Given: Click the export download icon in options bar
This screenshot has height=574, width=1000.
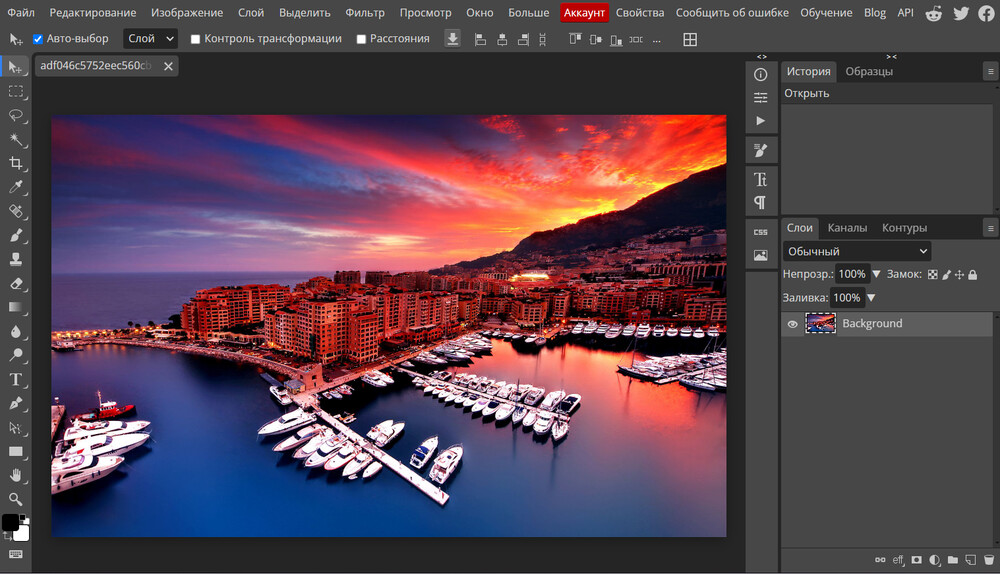Looking at the screenshot, I should [452, 39].
